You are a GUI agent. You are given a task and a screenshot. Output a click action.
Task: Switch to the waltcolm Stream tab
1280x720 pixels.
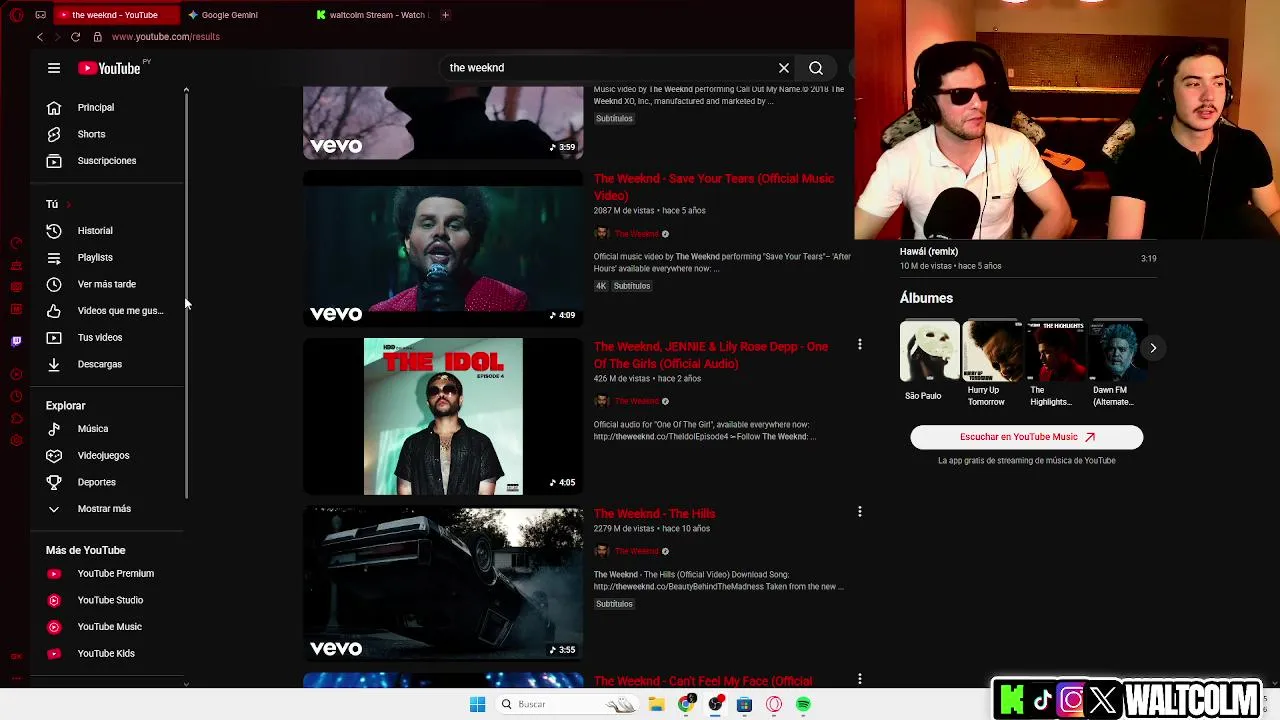(x=372, y=15)
